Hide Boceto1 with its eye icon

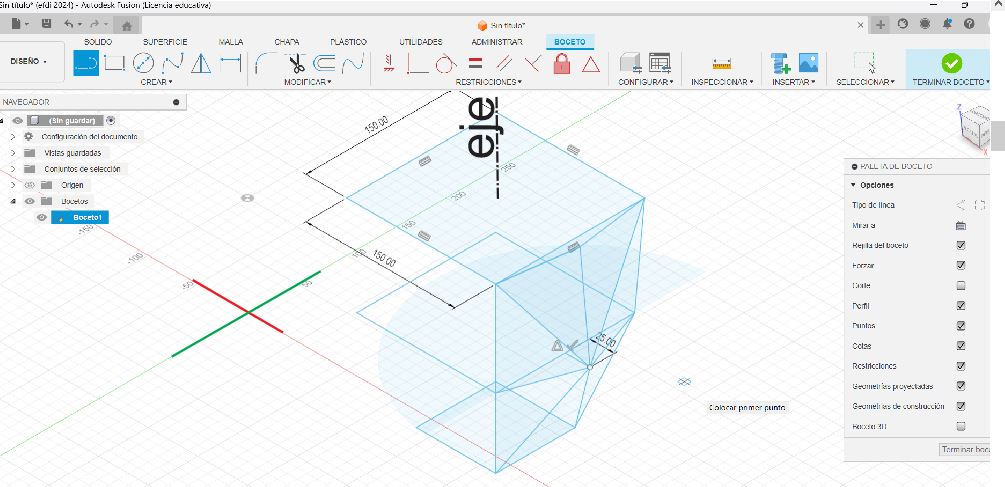42,217
